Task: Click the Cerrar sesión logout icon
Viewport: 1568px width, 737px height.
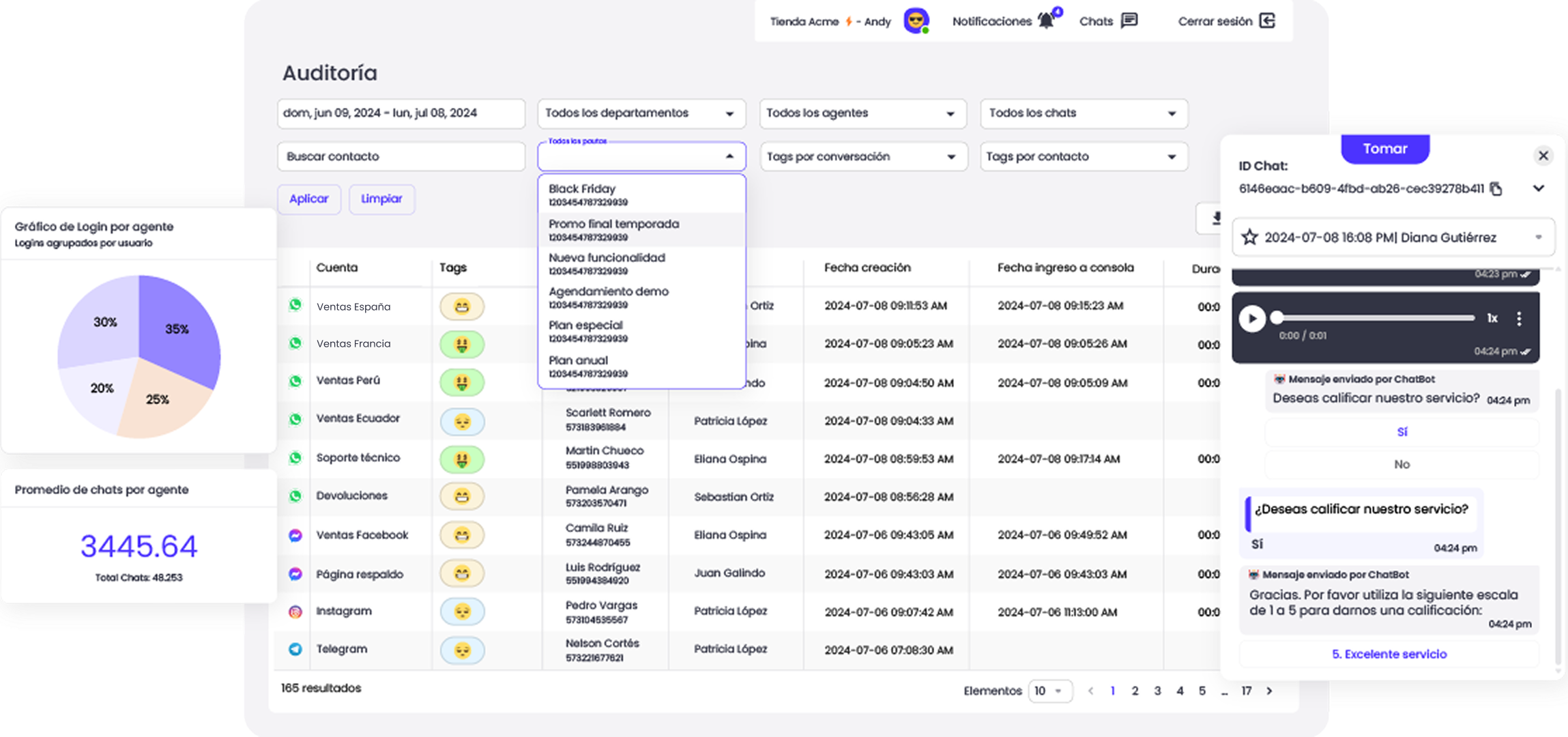Action: click(1267, 20)
